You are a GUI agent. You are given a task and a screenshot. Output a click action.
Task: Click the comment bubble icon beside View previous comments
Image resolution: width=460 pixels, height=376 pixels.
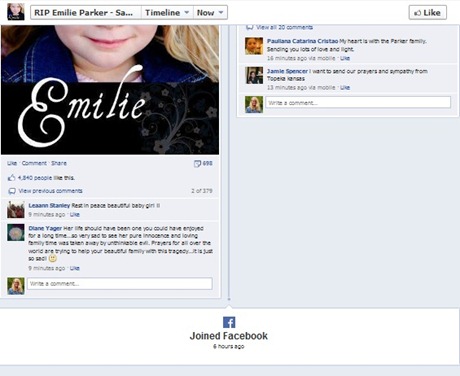[x=12, y=191]
